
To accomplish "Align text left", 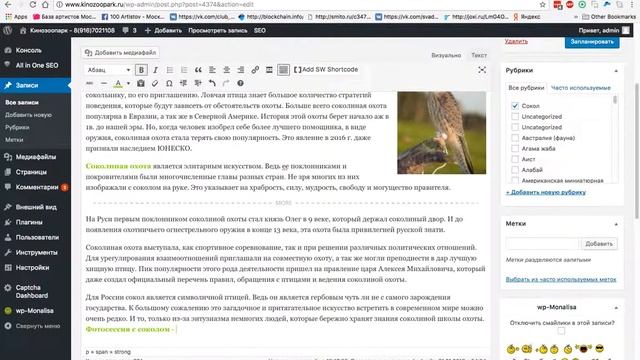I will [212, 70].
